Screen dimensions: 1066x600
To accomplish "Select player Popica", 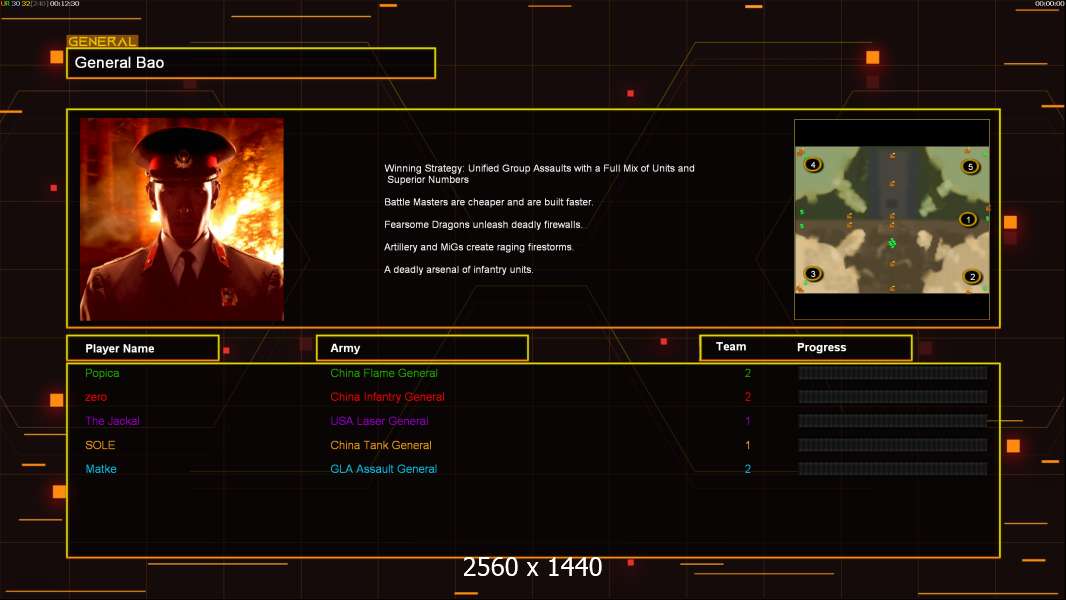I will [102, 373].
